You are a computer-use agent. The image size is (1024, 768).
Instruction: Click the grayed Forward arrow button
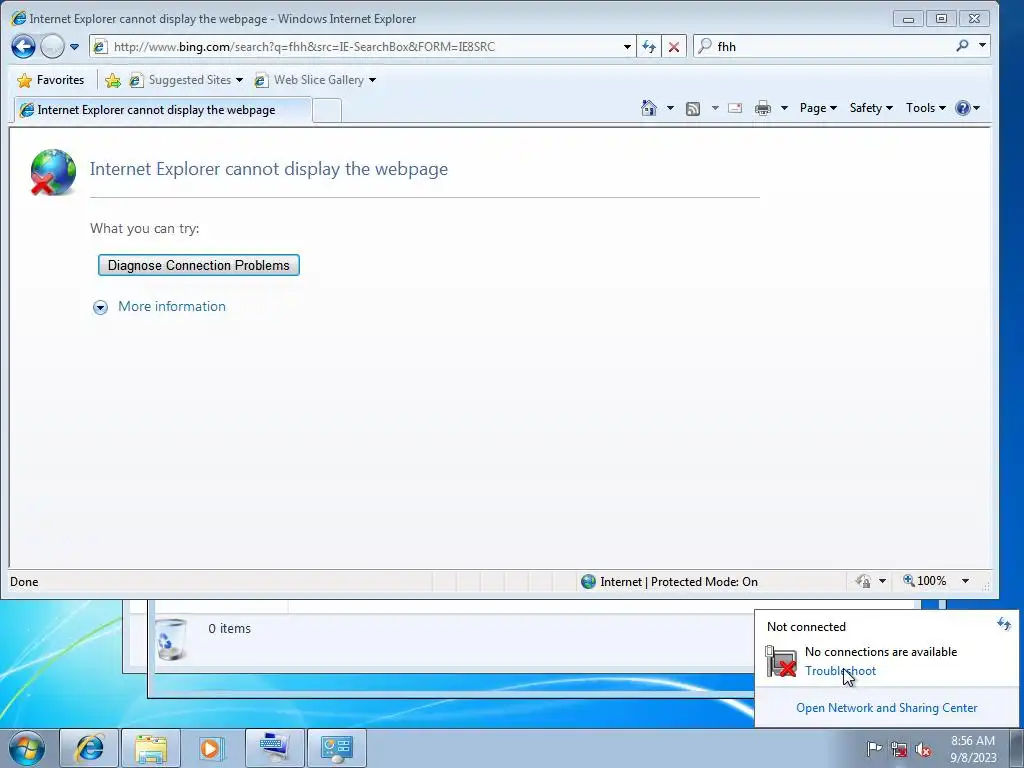[x=52, y=46]
